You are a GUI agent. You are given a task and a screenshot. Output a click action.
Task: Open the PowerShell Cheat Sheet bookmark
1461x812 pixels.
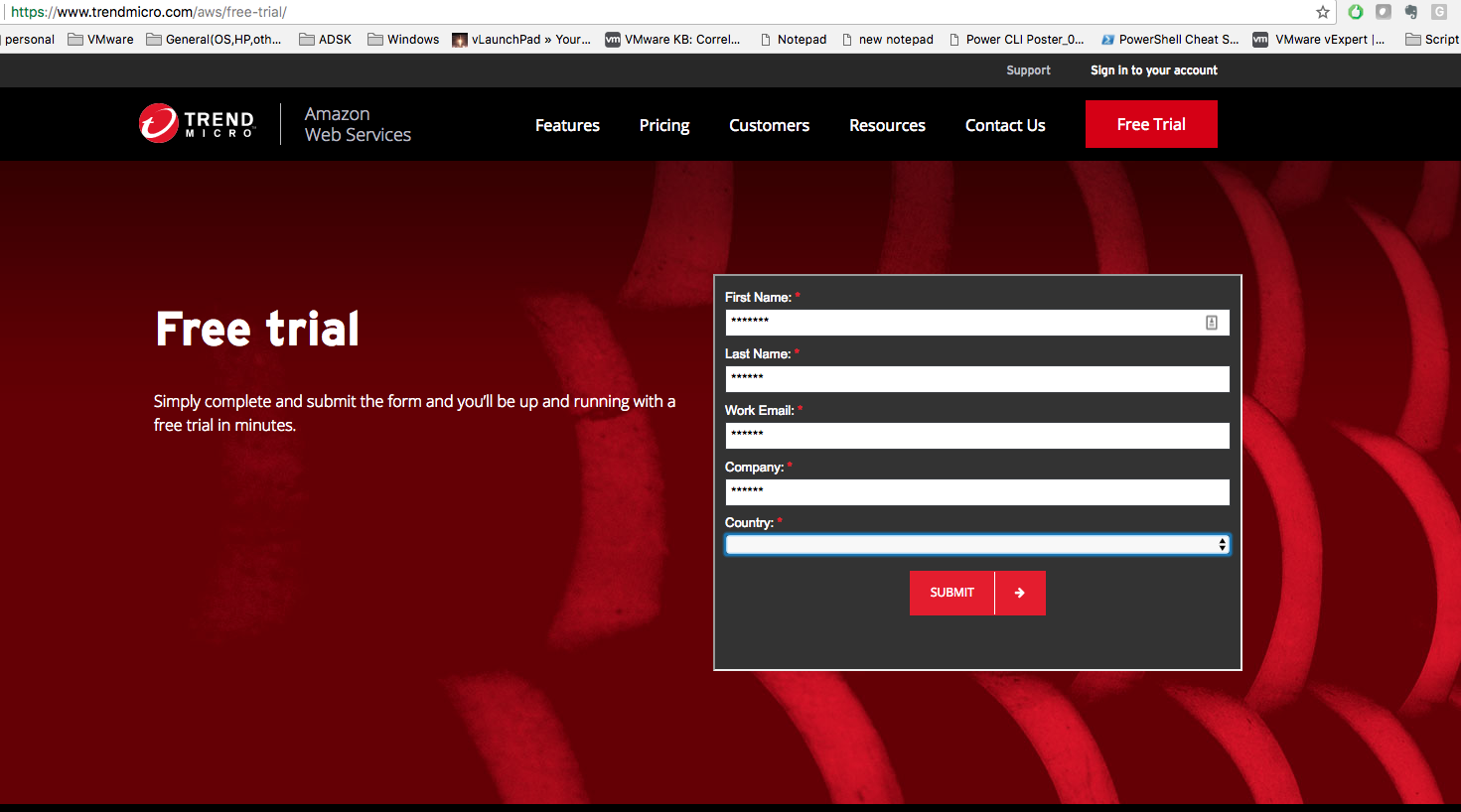pos(1170,40)
